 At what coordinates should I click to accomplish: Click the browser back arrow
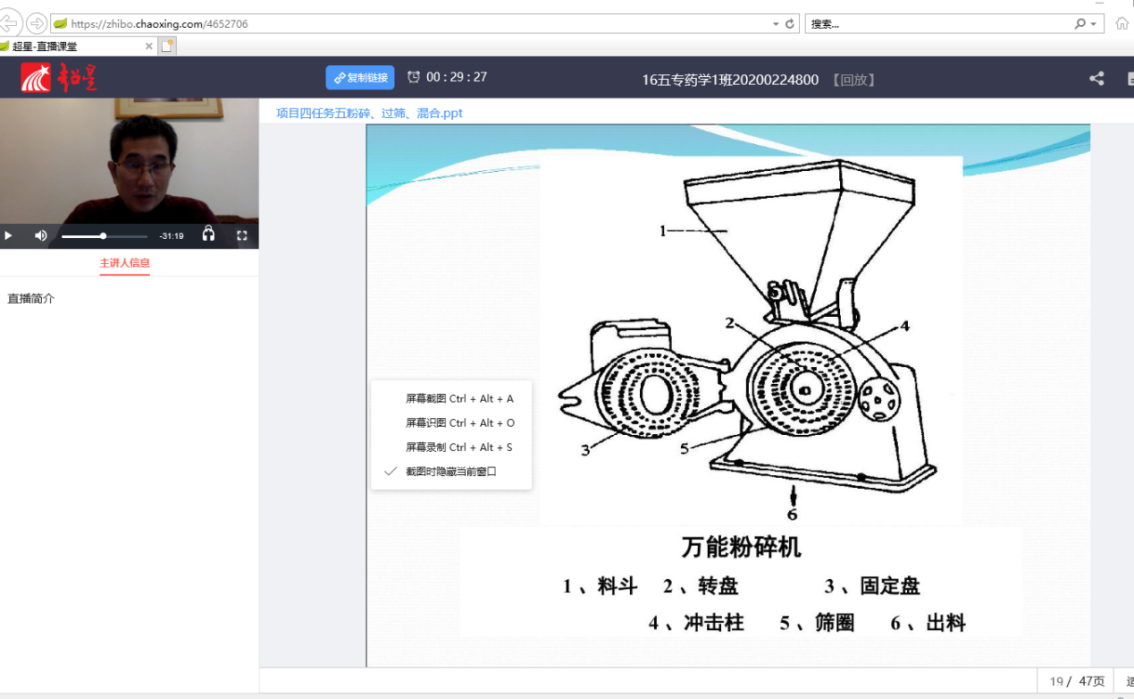coord(9,23)
